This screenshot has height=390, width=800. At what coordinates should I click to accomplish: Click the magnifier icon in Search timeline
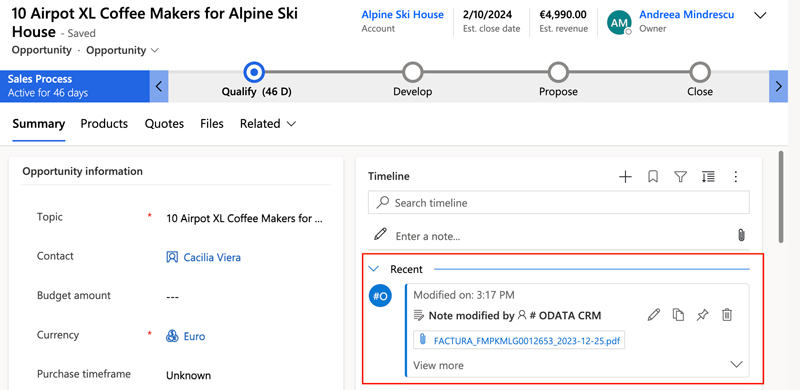click(383, 203)
